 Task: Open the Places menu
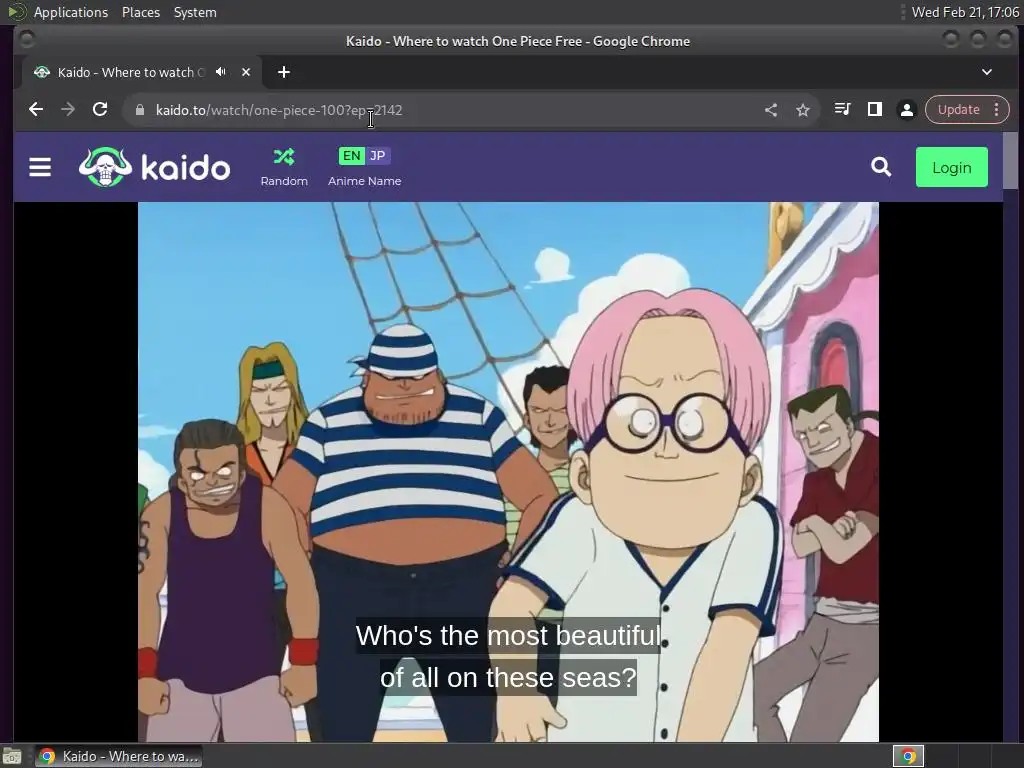140,12
